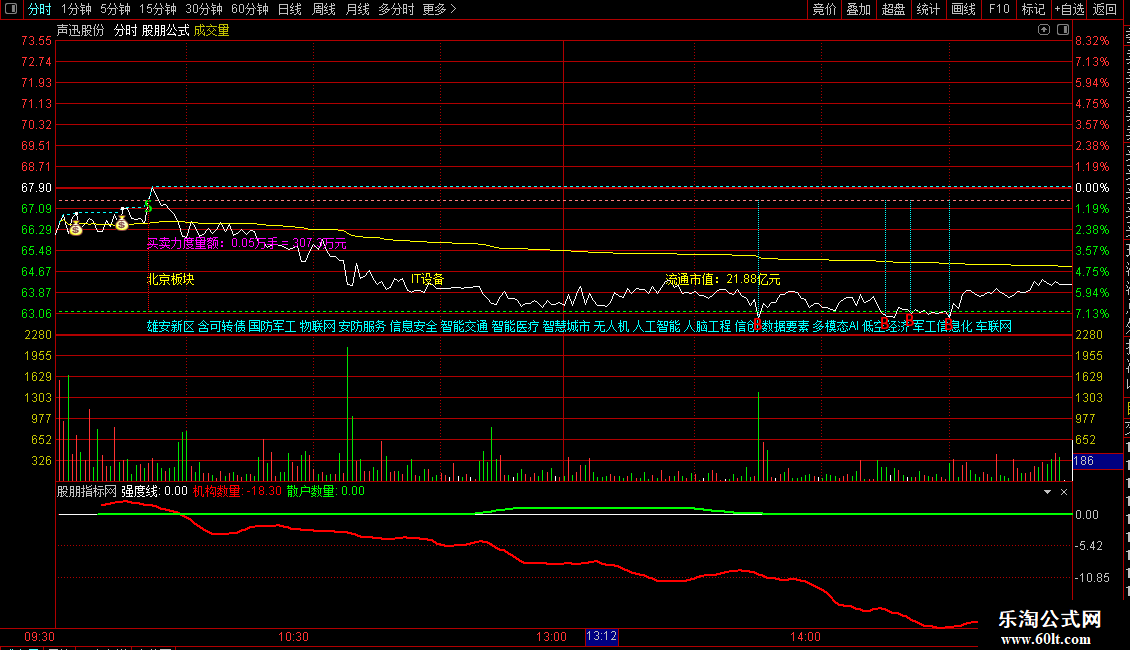
Task: Close the 股朋指标网 indicator panel
Action: coord(1064,491)
